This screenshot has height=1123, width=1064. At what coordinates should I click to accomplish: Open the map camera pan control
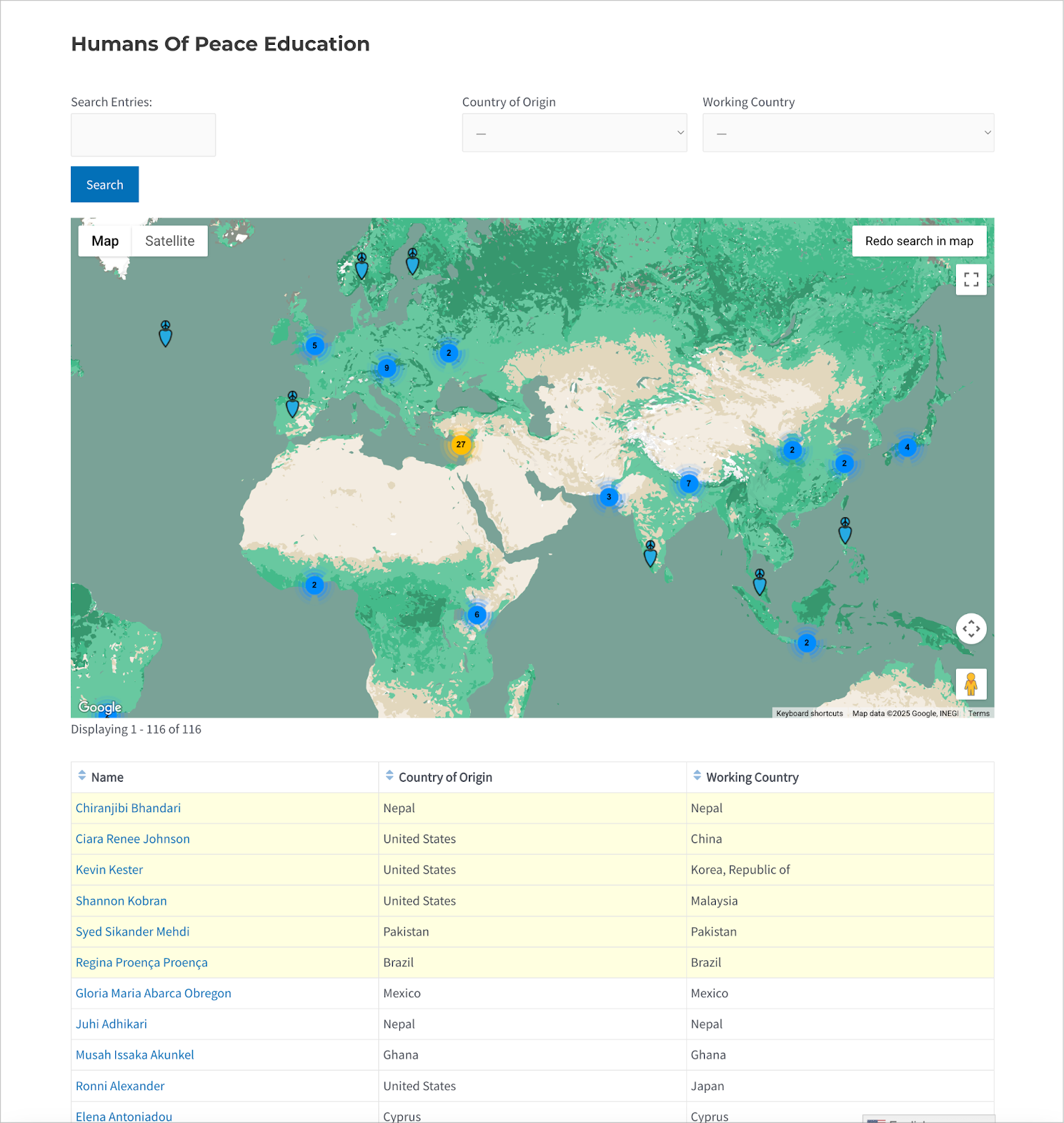click(x=971, y=629)
